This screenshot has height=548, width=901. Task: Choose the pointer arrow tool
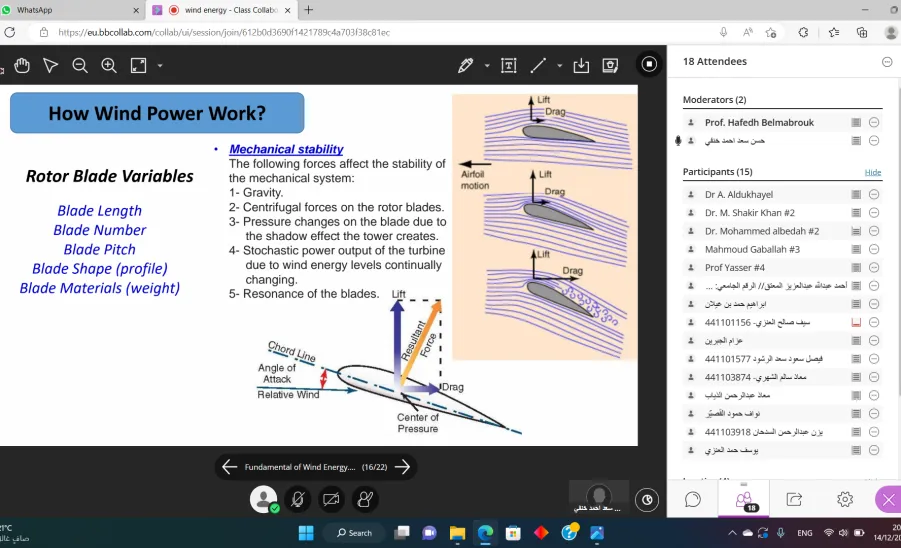click(x=51, y=65)
